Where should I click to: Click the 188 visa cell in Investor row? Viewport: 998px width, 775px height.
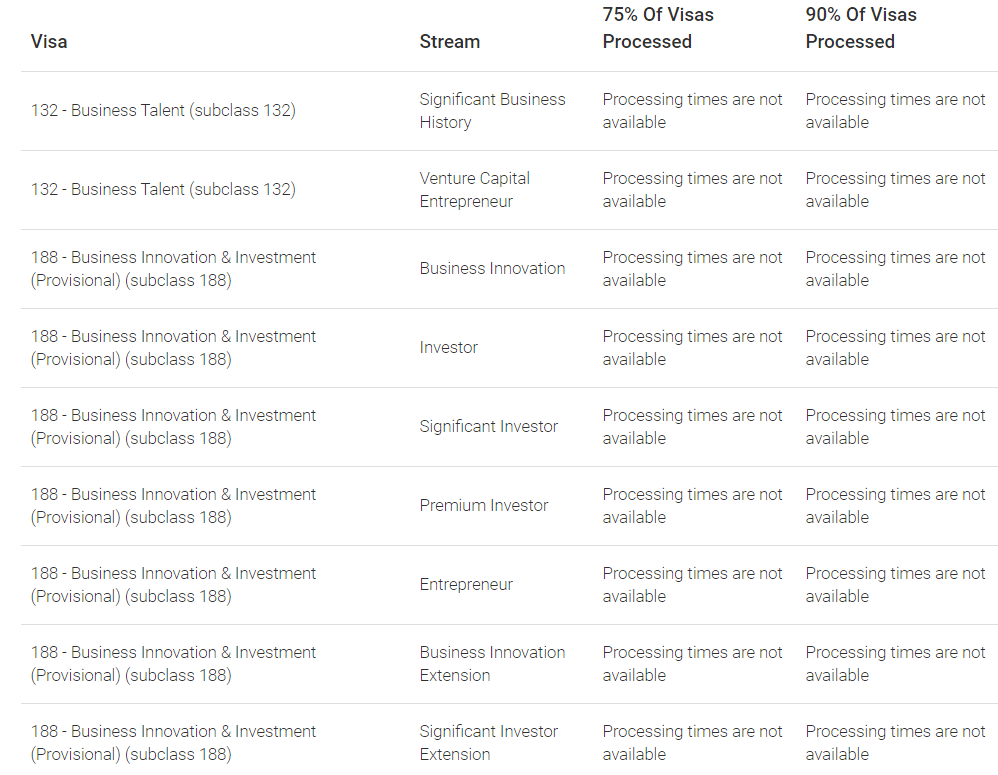click(x=173, y=347)
